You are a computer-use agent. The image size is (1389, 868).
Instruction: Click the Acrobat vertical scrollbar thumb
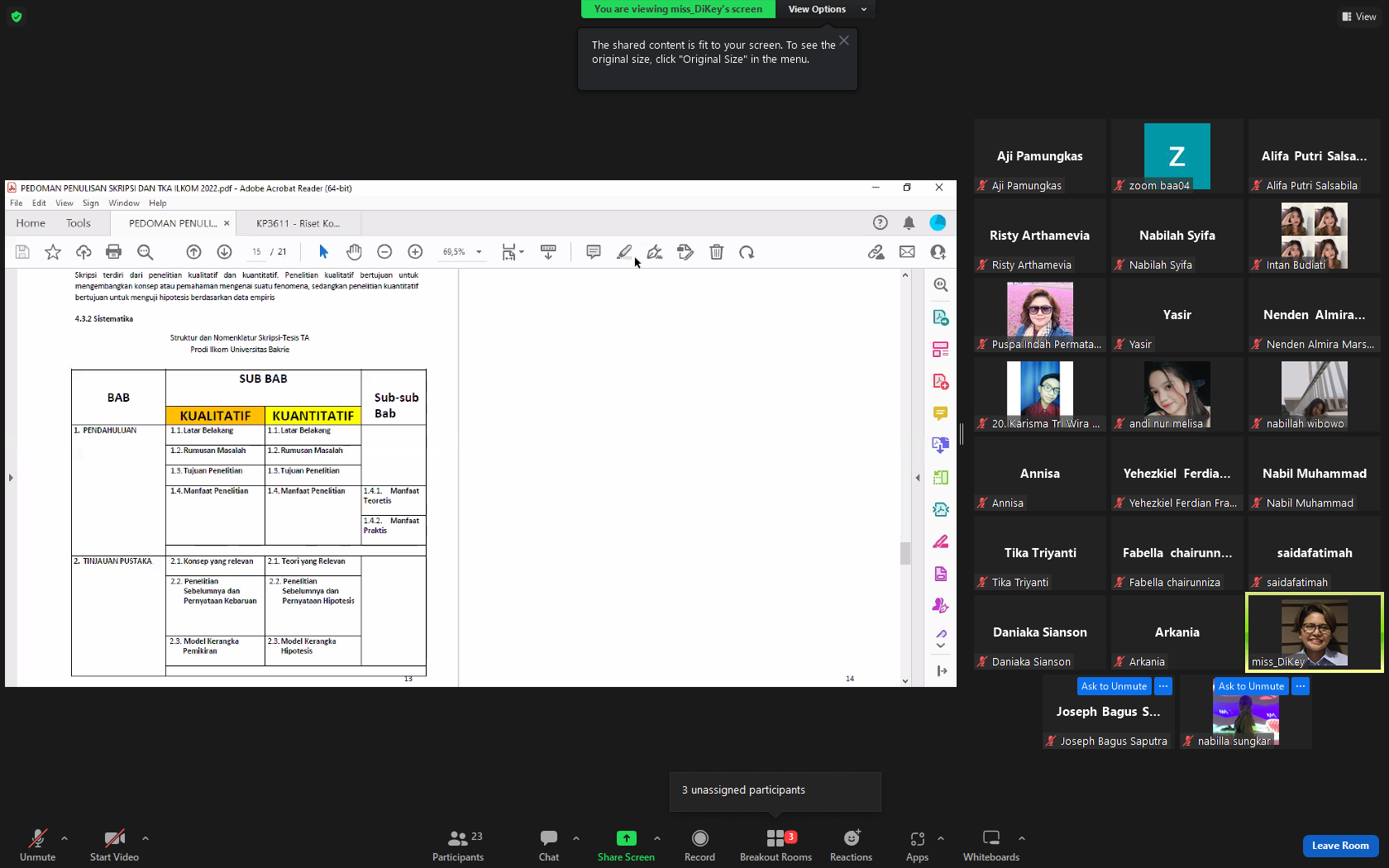[x=905, y=552]
